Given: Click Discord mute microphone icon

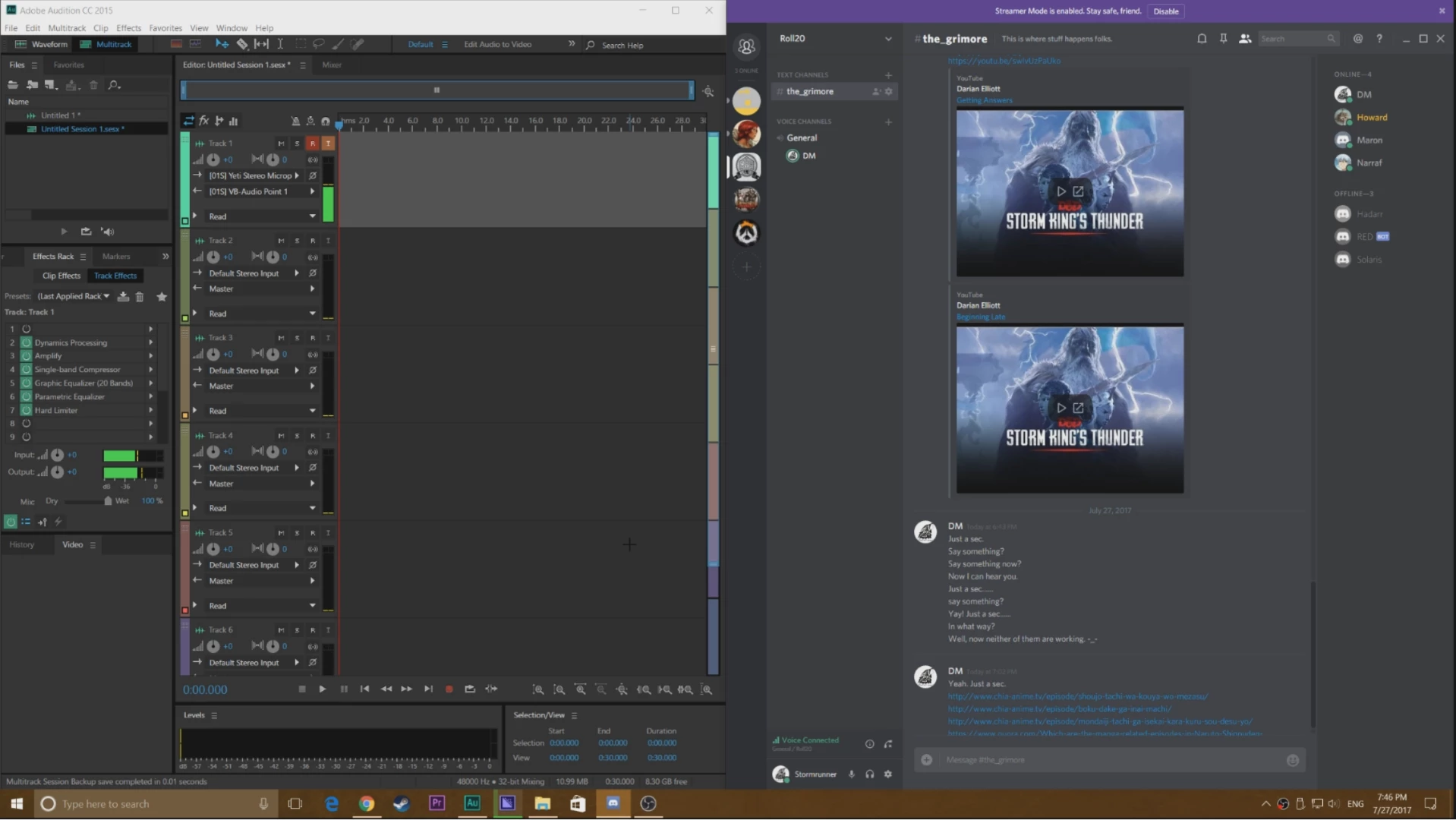Looking at the screenshot, I should point(852,774).
